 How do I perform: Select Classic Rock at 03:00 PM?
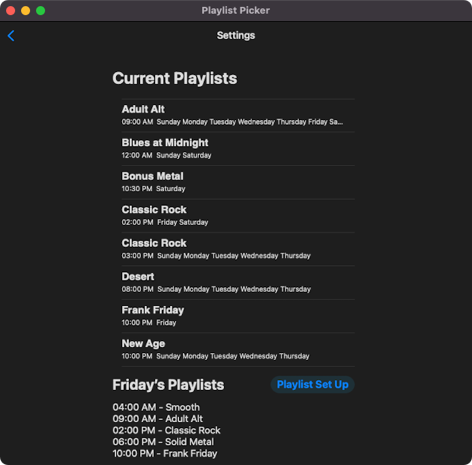pos(238,249)
